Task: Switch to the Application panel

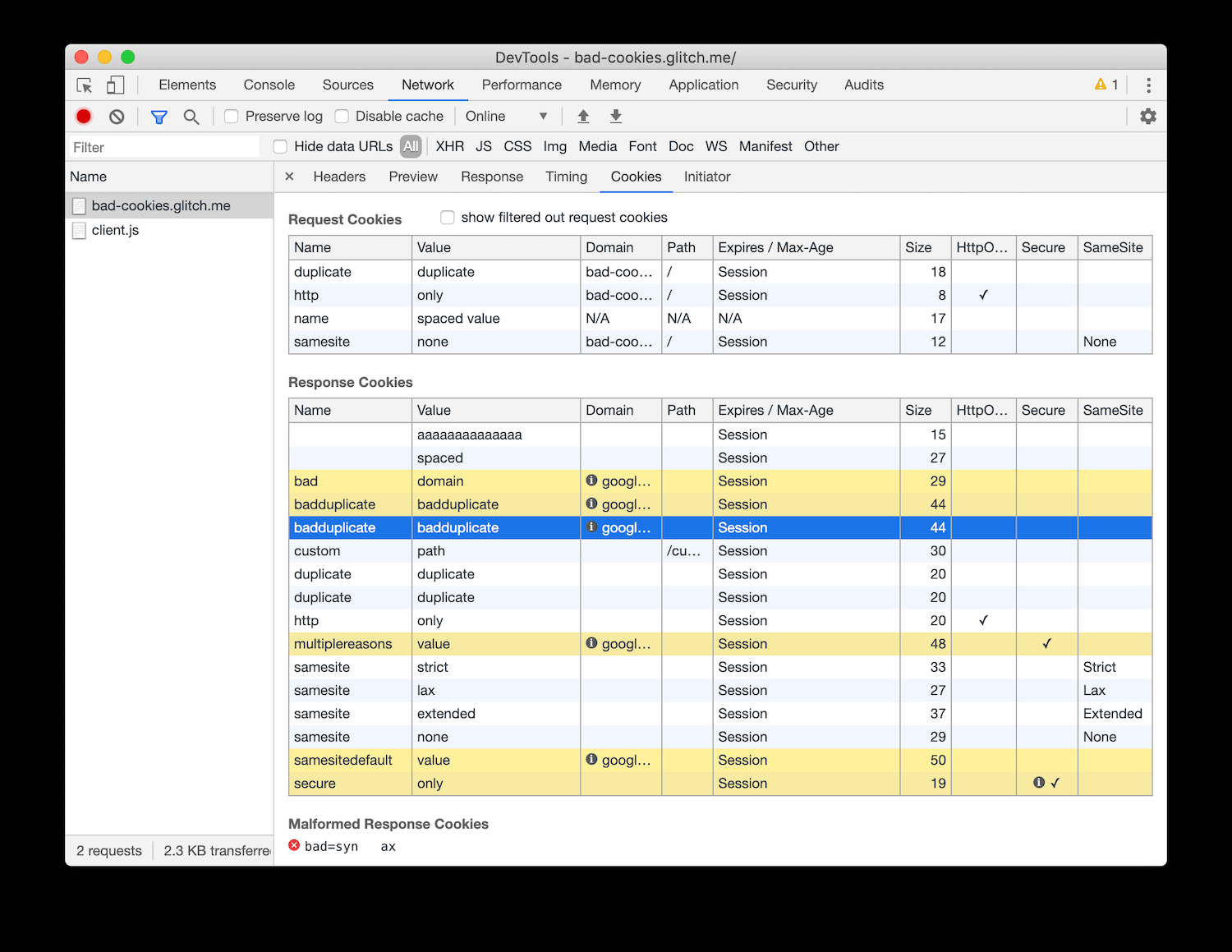Action: click(703, 85)
